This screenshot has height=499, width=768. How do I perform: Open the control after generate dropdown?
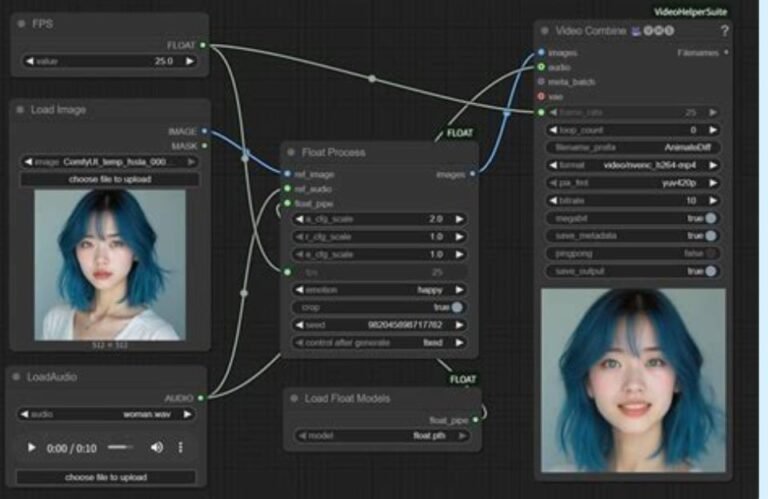pos(379,343)
